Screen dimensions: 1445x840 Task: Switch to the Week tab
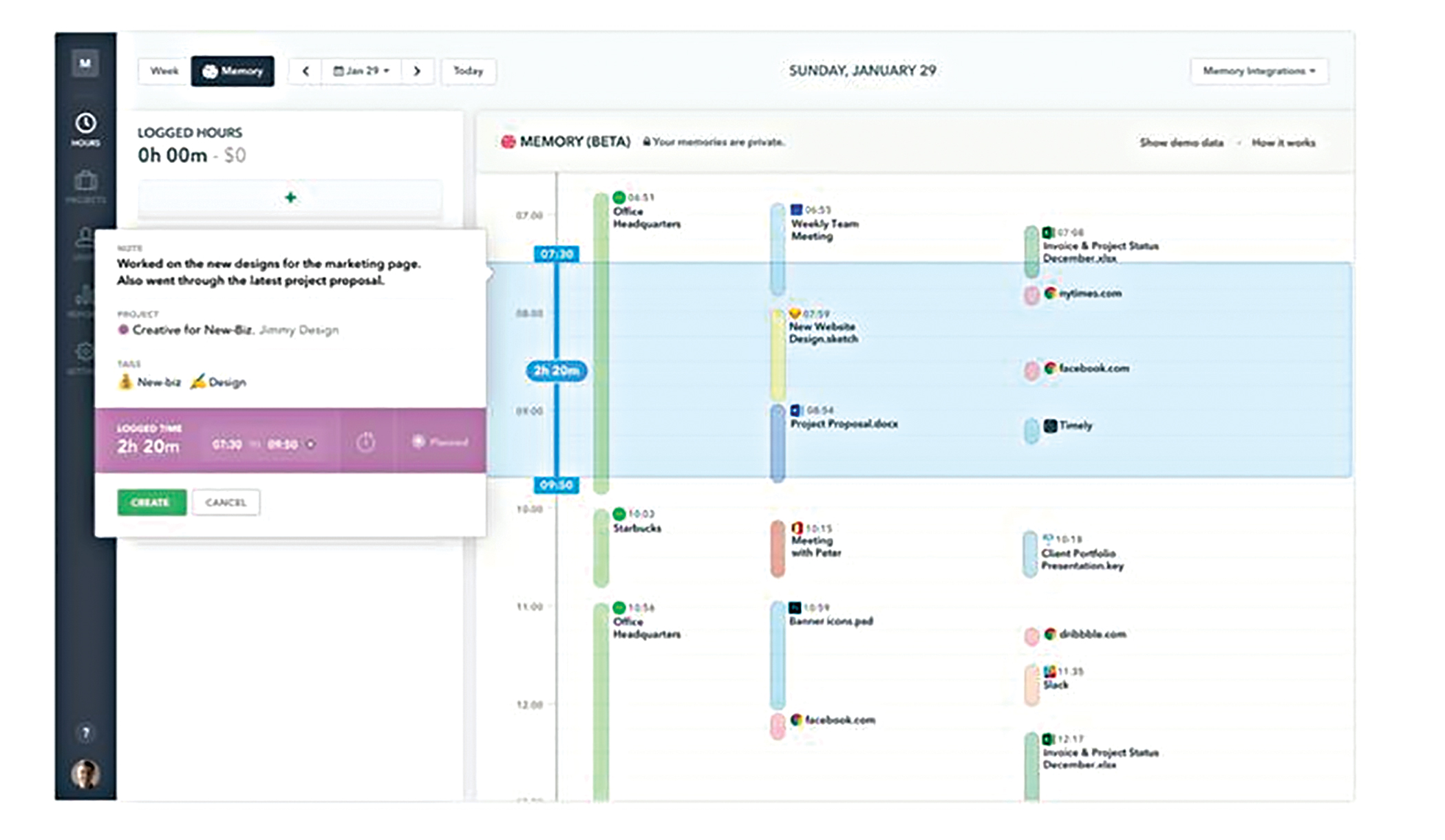(x=164, y=71)
